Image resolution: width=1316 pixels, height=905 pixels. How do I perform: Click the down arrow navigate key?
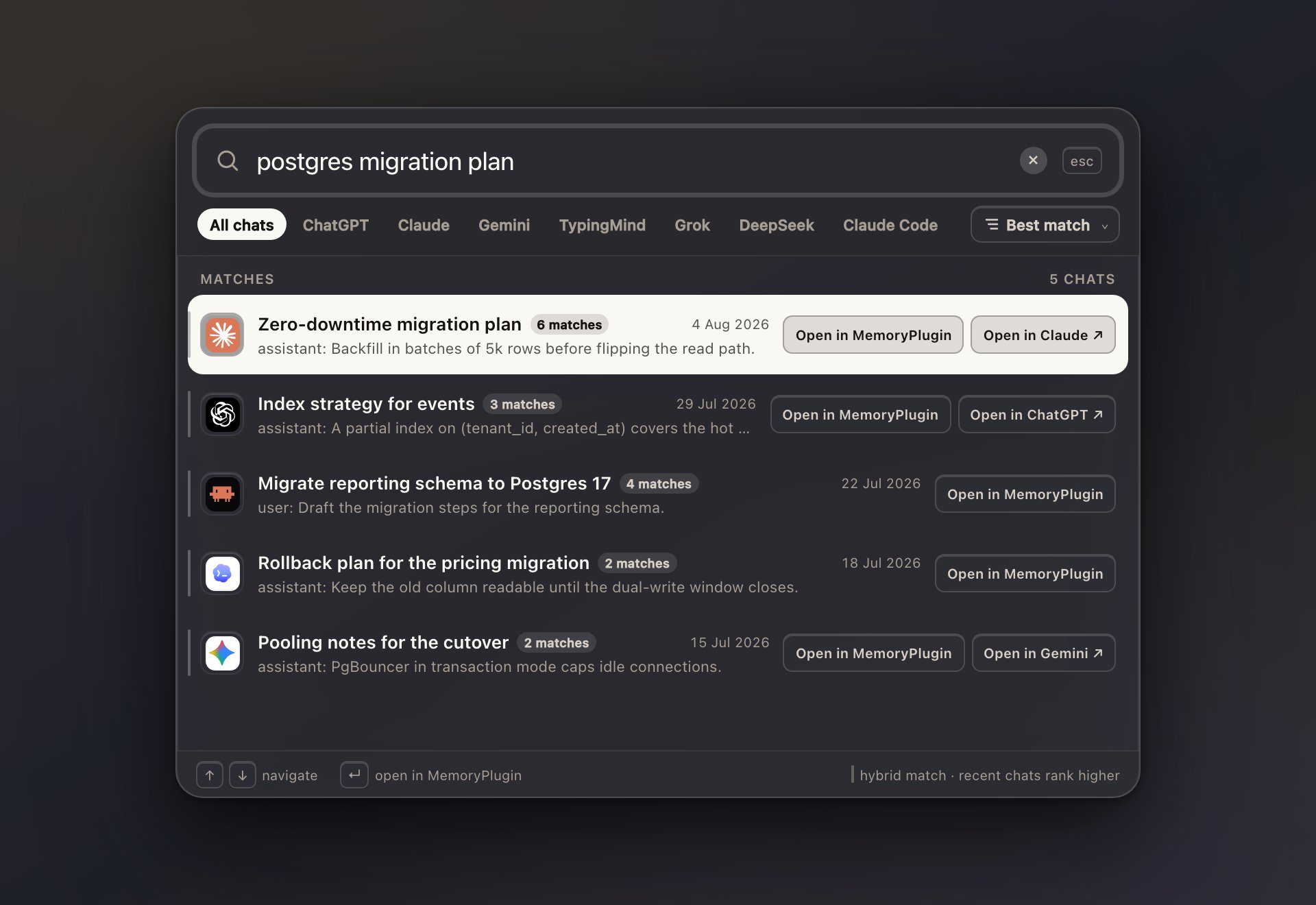(243, 775)
